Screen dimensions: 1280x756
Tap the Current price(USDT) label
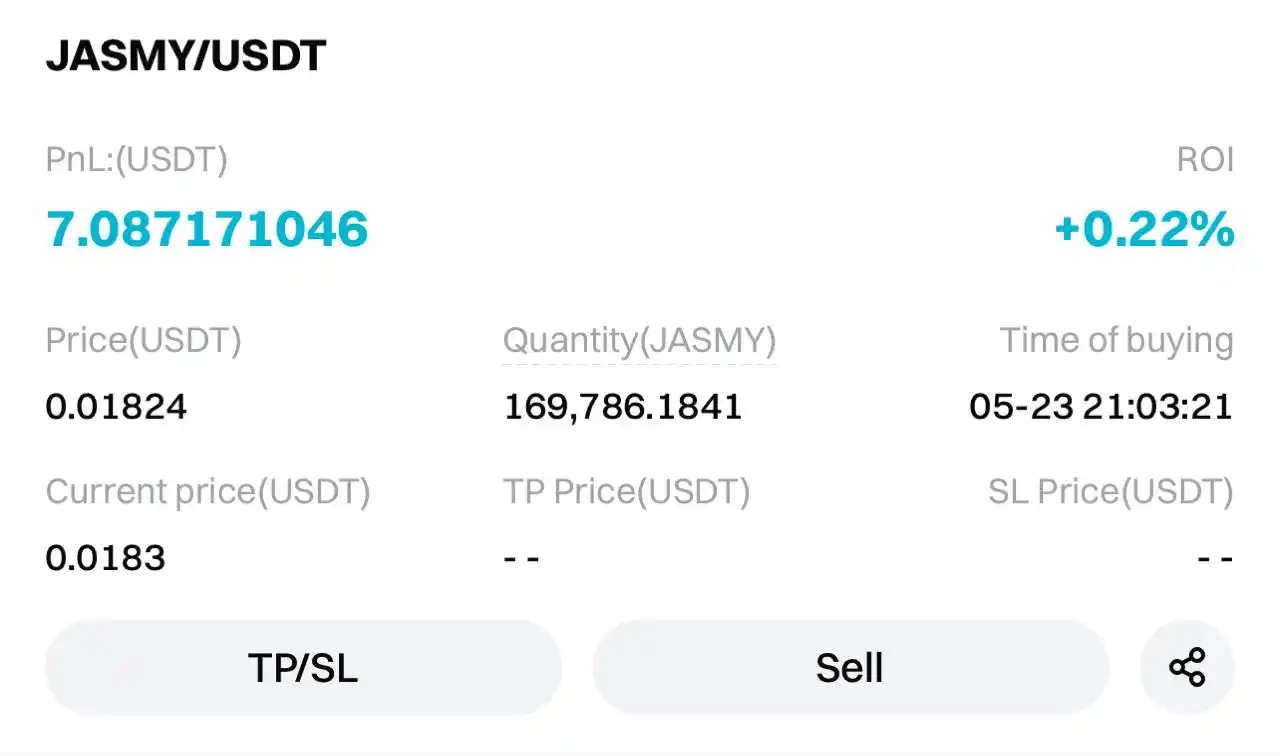click(x=208, y=491)
